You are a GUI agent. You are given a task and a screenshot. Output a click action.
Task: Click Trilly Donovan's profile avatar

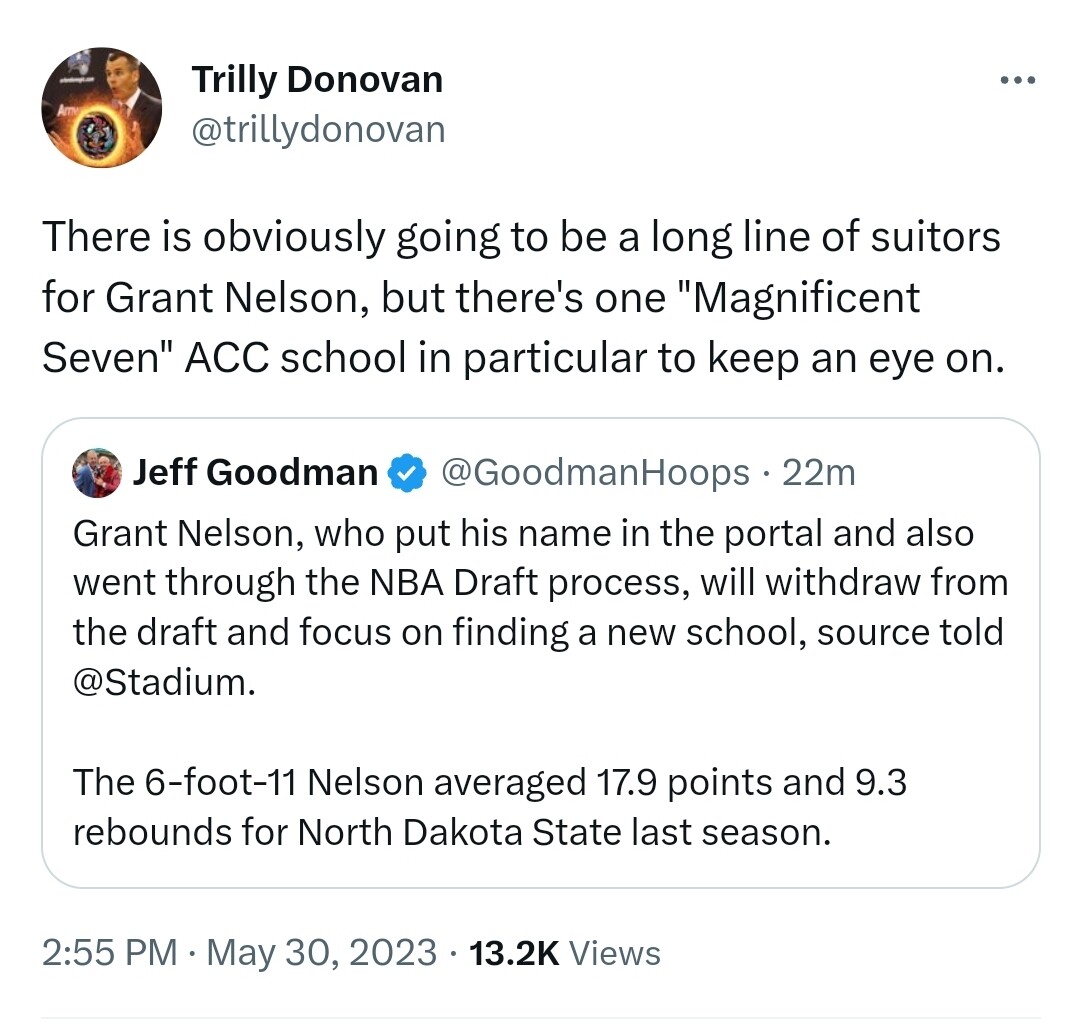tap(101, 108)
